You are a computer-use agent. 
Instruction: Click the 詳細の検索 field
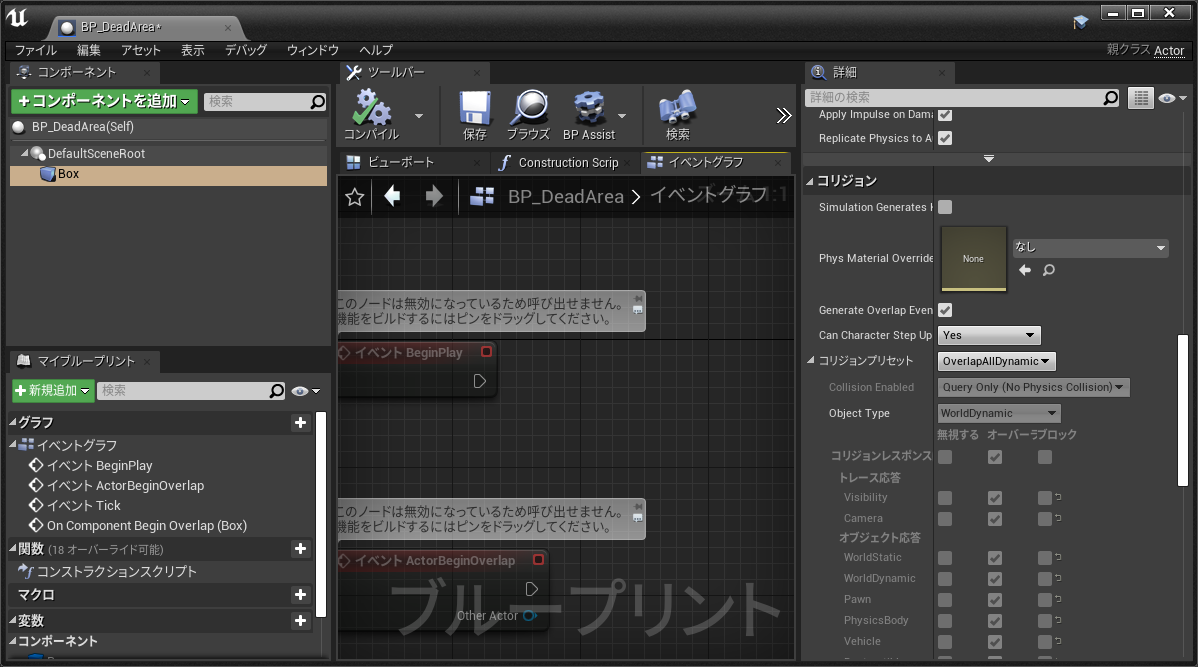(954, 97)
